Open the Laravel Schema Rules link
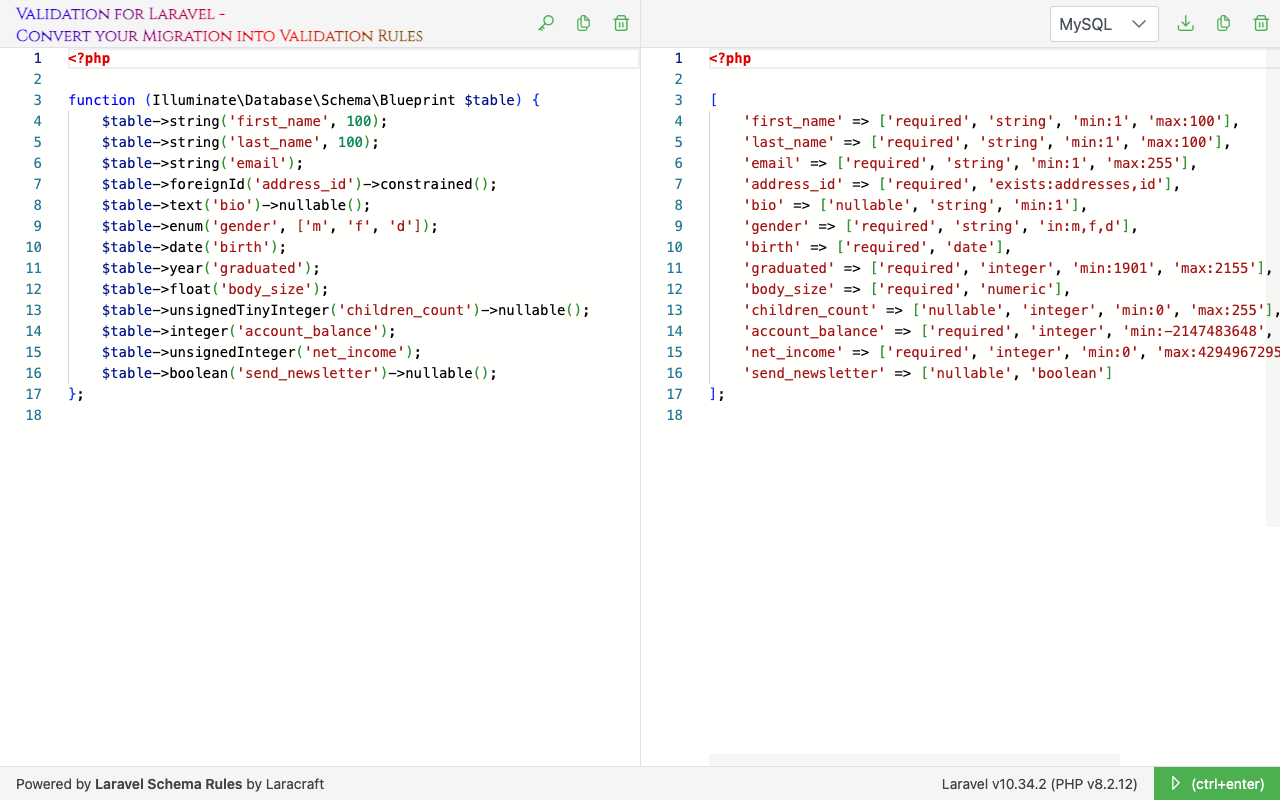The image size is (1280, 800). [169, 784]
